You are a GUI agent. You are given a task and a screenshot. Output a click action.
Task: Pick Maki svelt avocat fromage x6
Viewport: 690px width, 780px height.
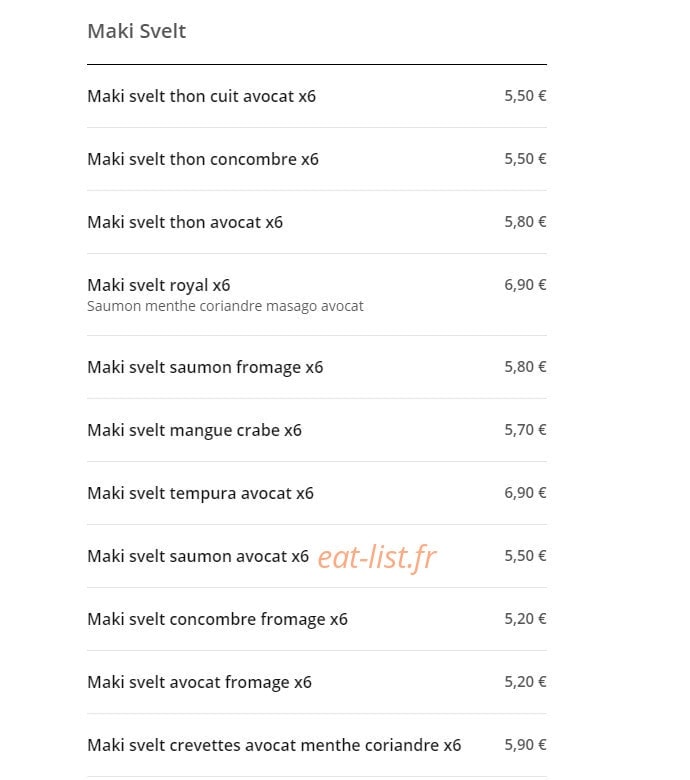pos(199,682)
